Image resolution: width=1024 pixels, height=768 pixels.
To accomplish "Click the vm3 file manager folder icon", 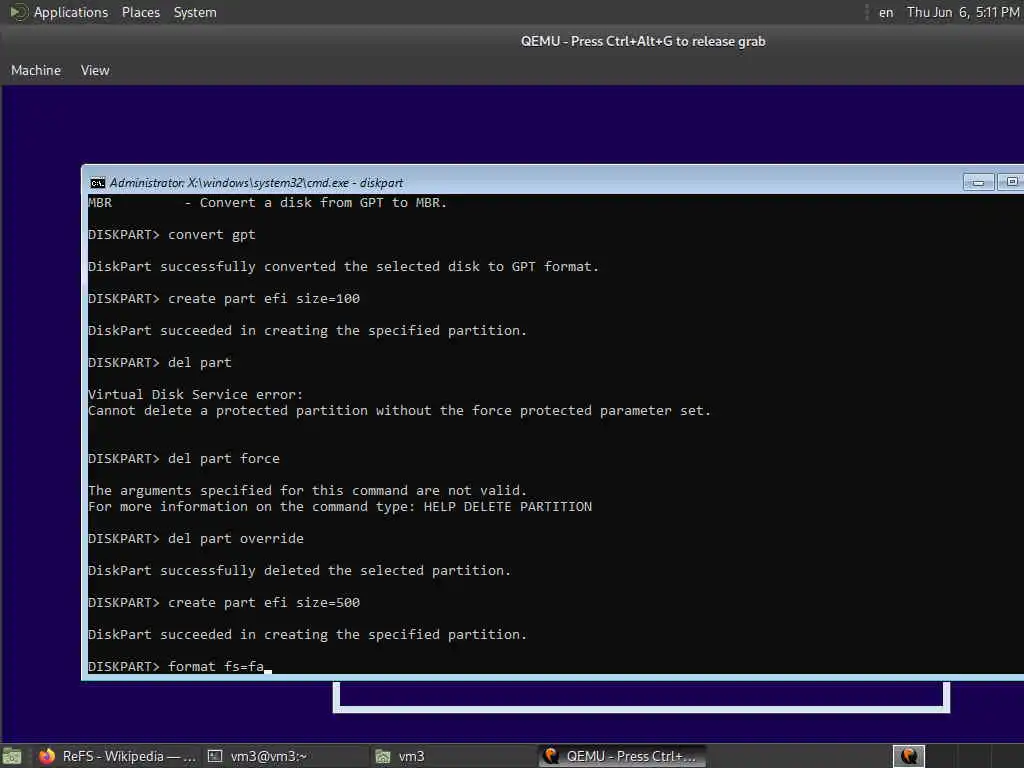I will [x=383, y=756].
